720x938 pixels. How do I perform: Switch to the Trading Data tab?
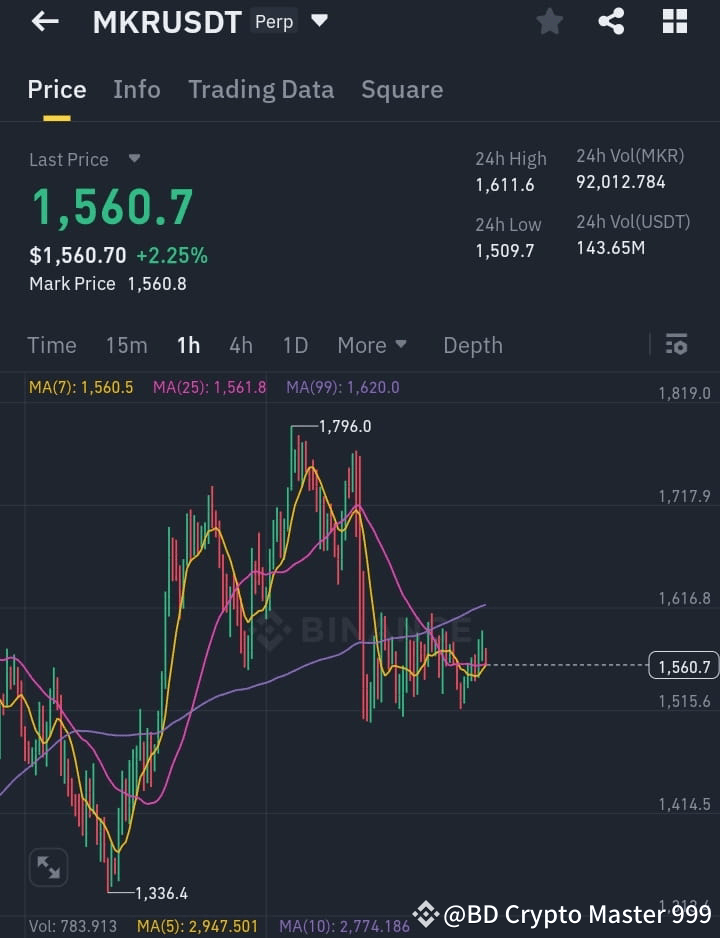[261, 89]
